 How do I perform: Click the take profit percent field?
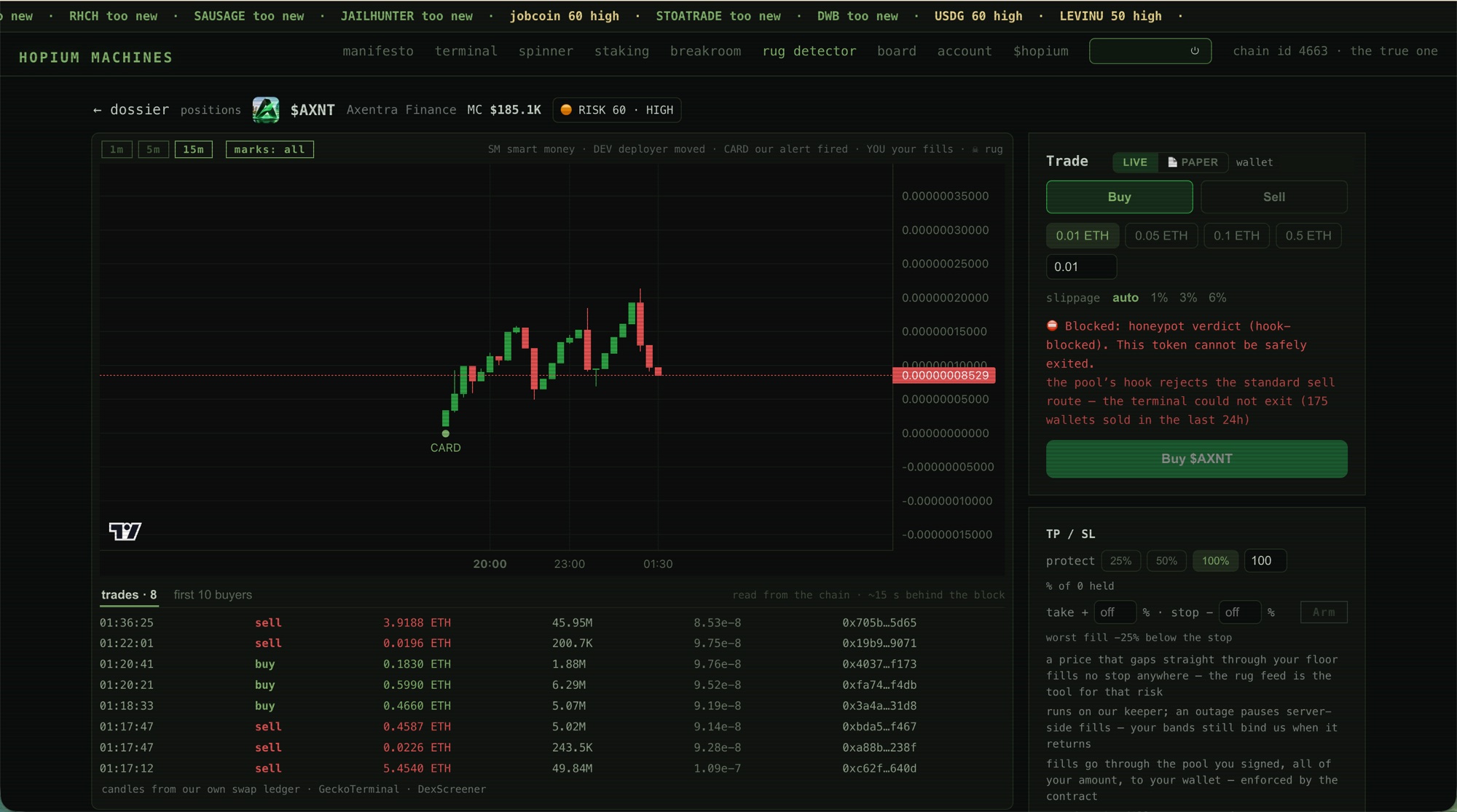1115,612
